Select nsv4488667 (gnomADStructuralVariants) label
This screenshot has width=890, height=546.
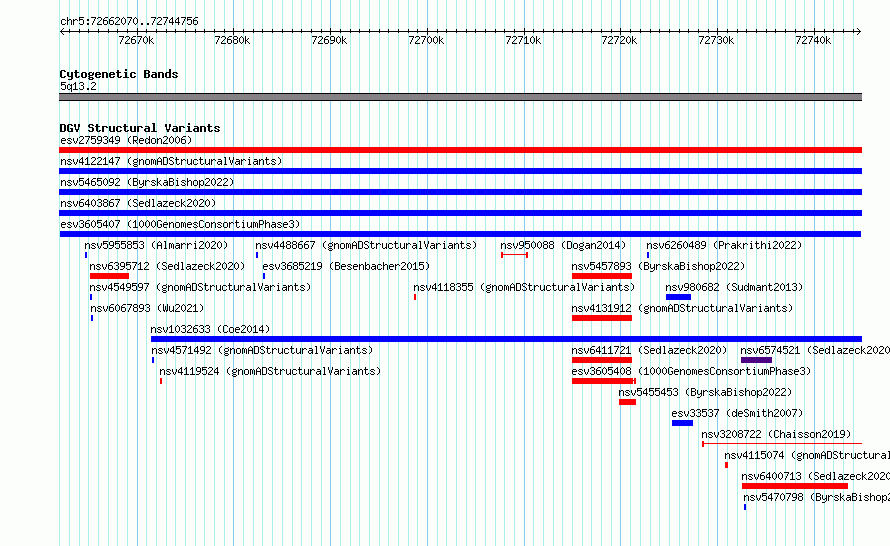[366, 245]
